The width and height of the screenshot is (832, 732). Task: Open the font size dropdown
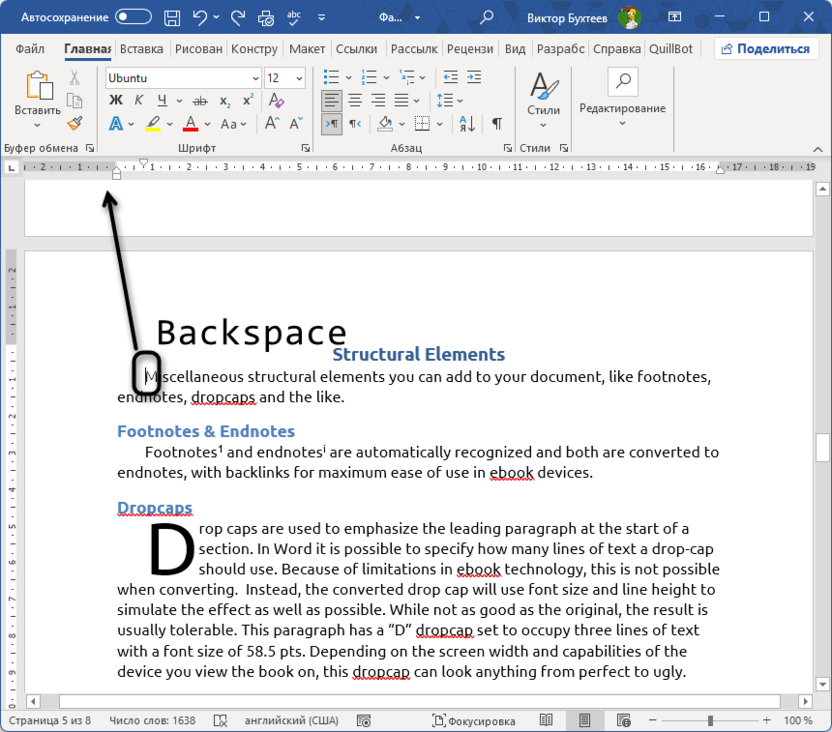click(x=299, y=78)
